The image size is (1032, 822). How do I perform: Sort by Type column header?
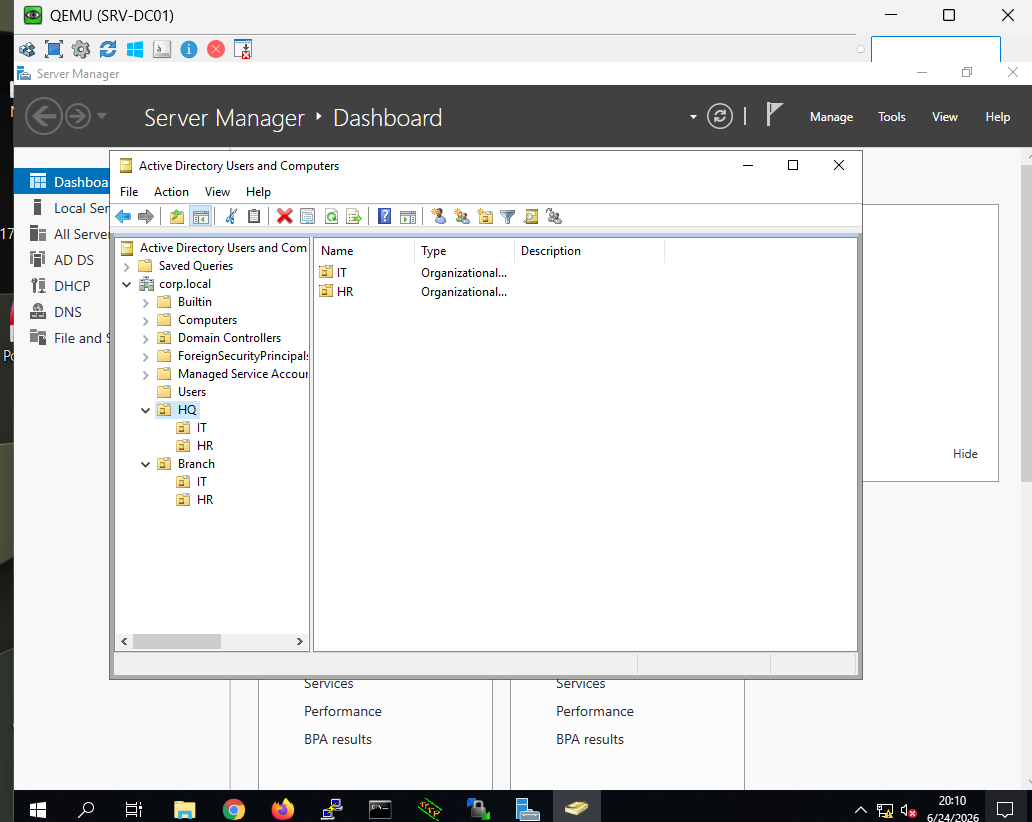(x=463, y=251)
